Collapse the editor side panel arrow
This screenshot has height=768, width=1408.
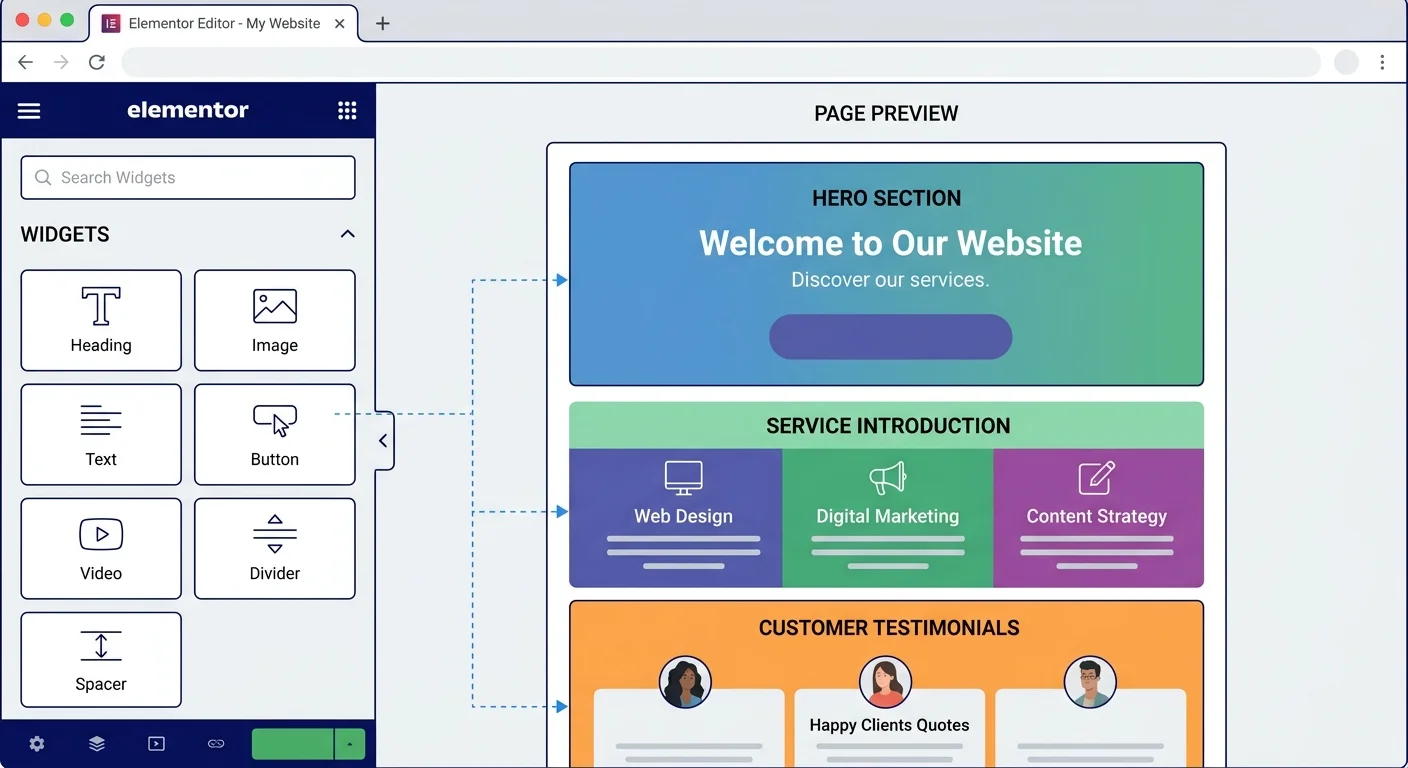tap(383, 441)
